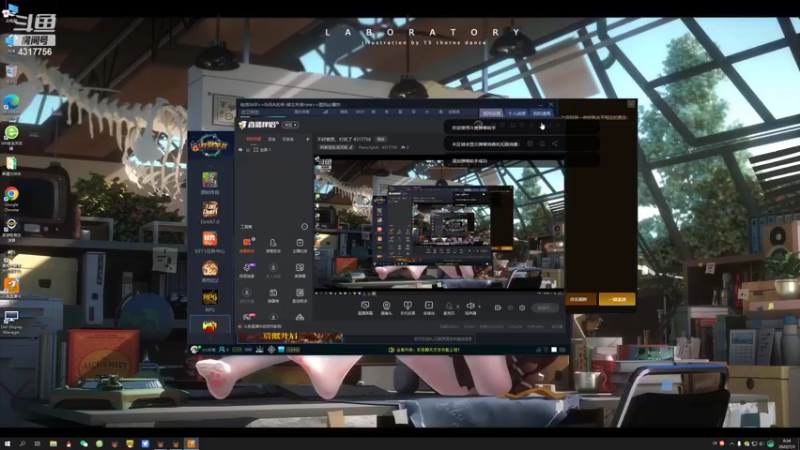Click the Start streaming button
The height and width of the screenshot is (450, 800).
pyautogui.click(x=544, y=308)
